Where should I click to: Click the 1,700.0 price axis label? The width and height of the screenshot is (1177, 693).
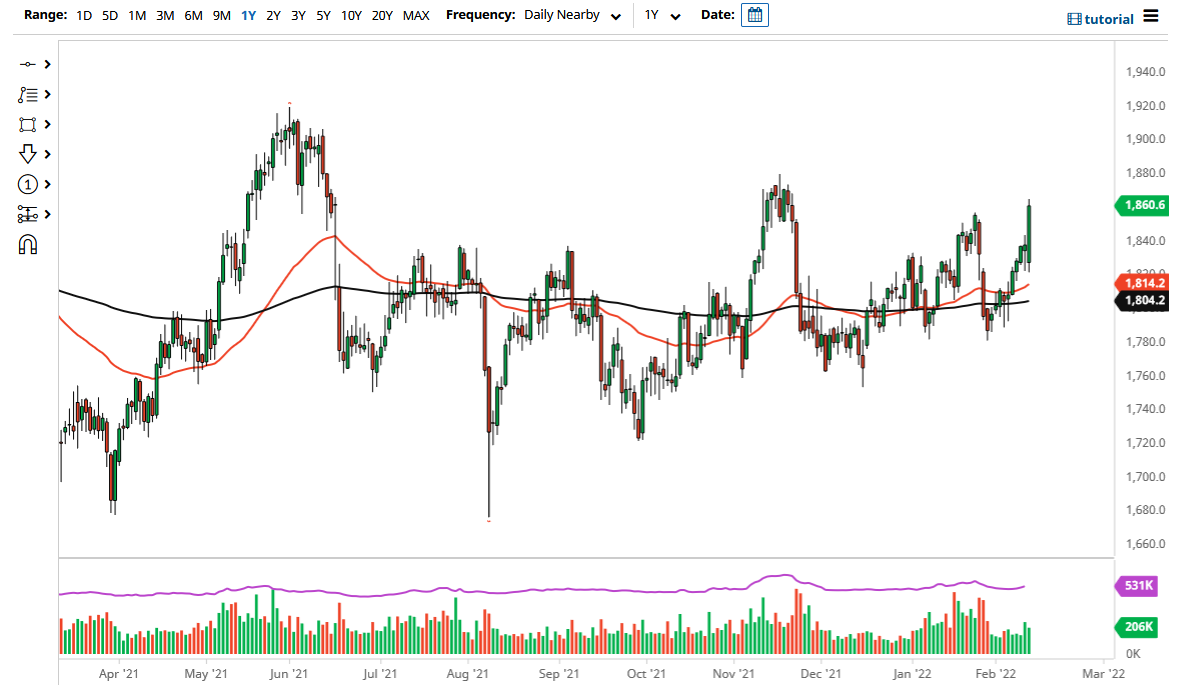[1145, 476]
